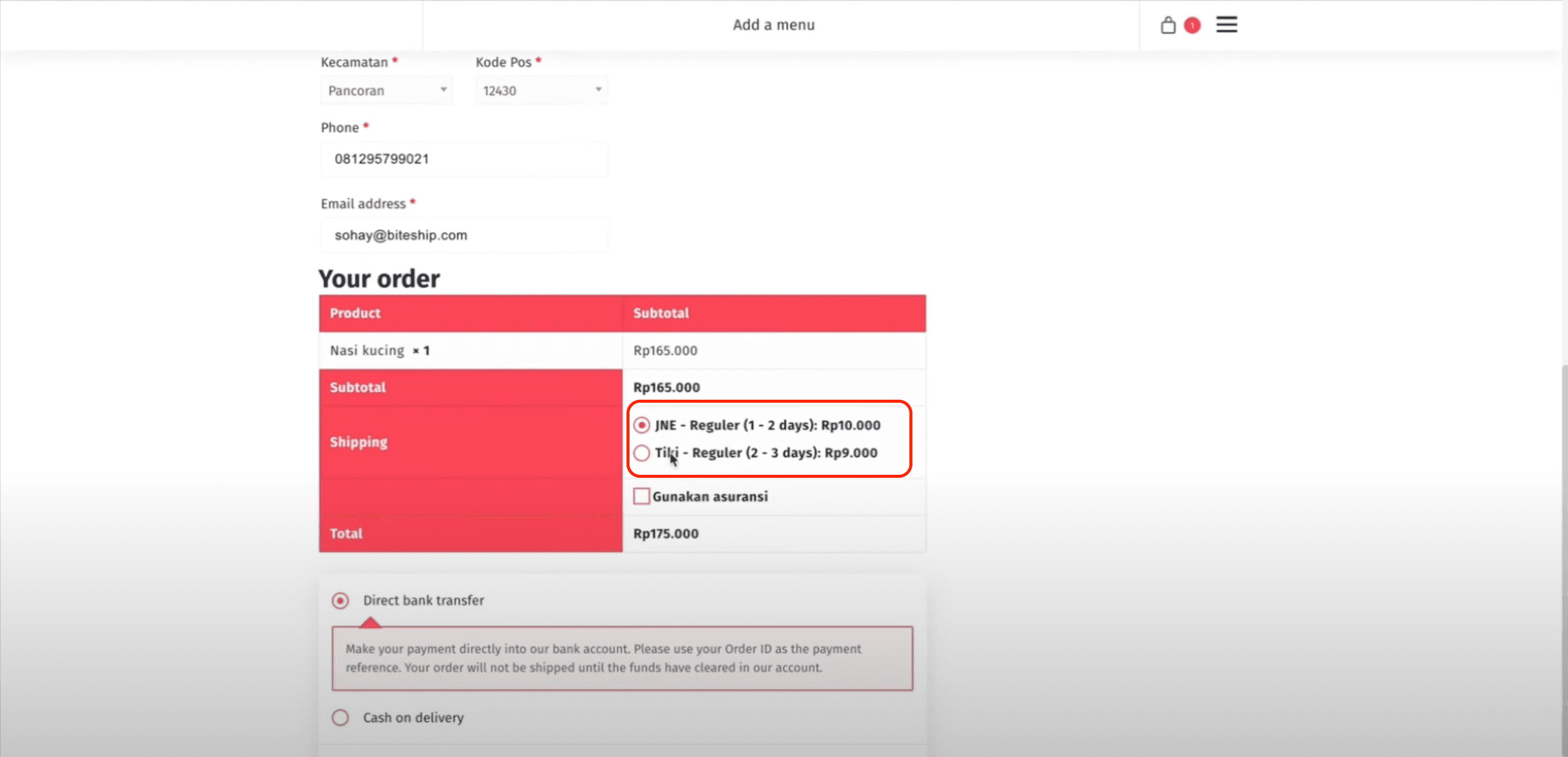
Task: Open the Kode Pos 12430 dropdown
Action: 542,90
